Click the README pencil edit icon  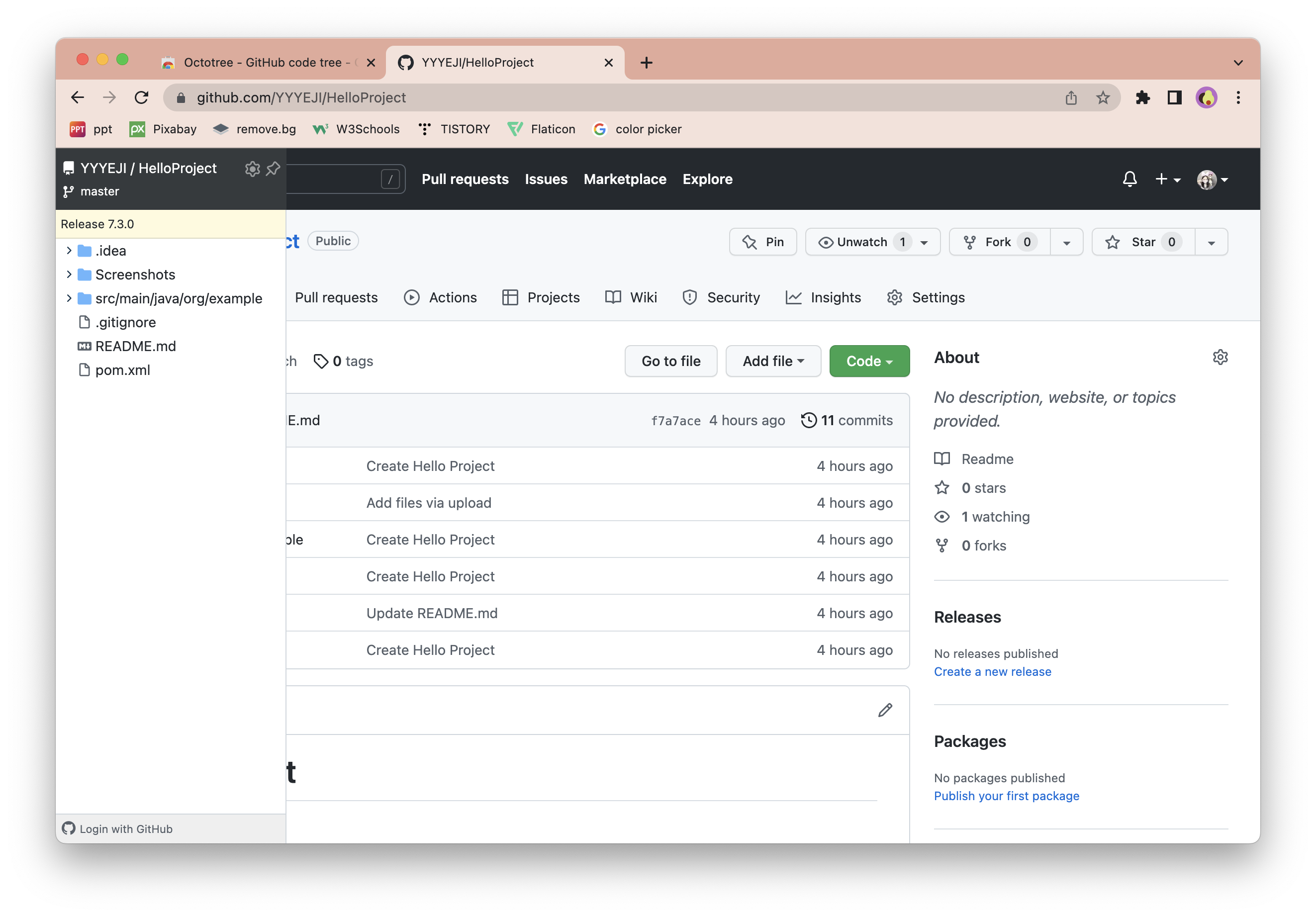click(x=885, y=710)
